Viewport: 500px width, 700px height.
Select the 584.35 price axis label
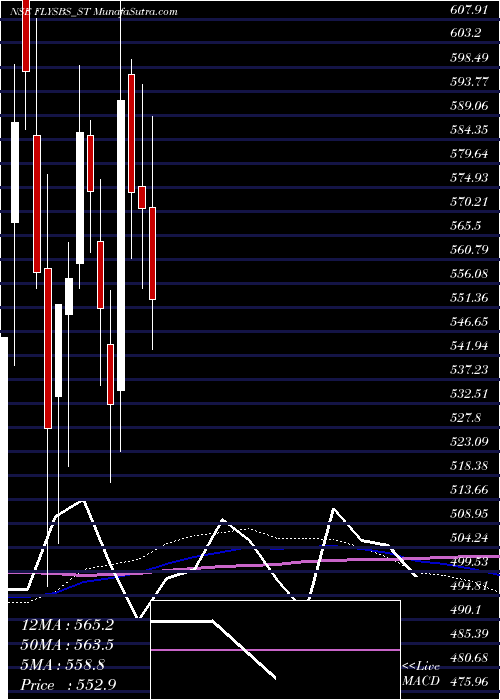pyautogui.click(x=469, y=131)
